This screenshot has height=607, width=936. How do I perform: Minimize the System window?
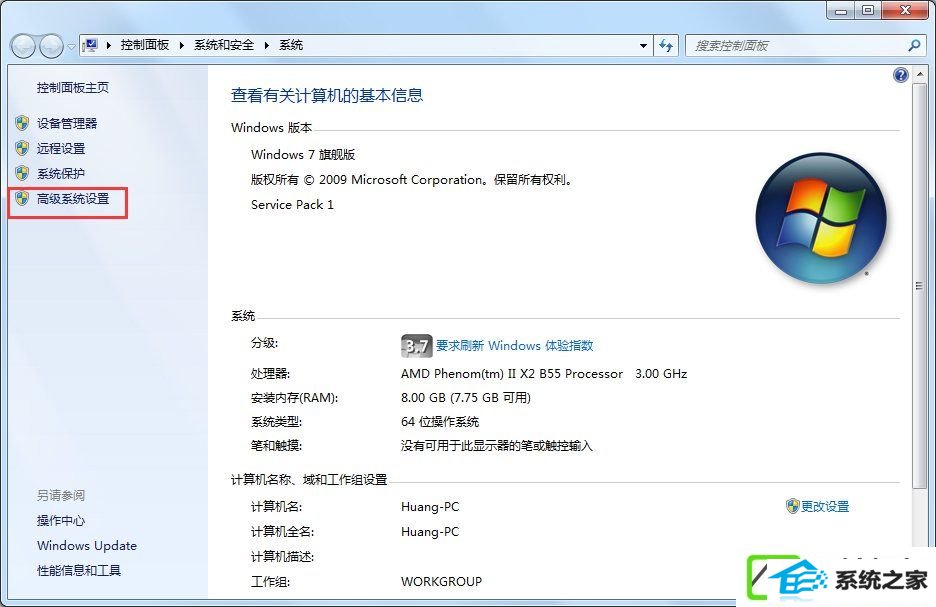click(x=841, y=10)
